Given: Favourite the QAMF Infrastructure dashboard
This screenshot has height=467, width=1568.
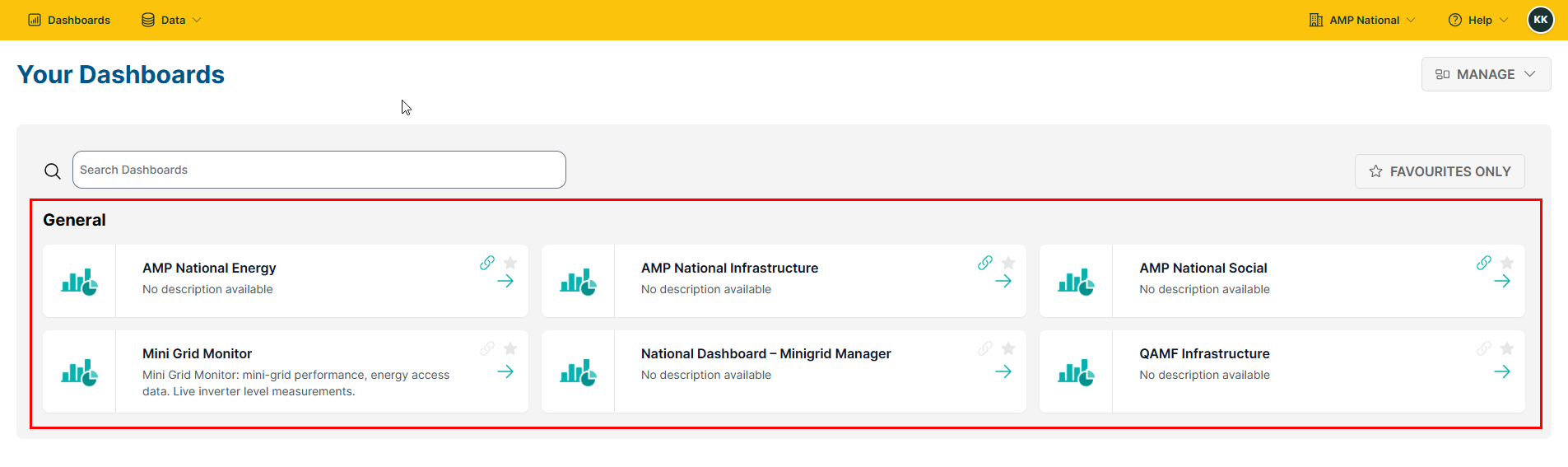Looking at the screenshot, I should 1507,348.
